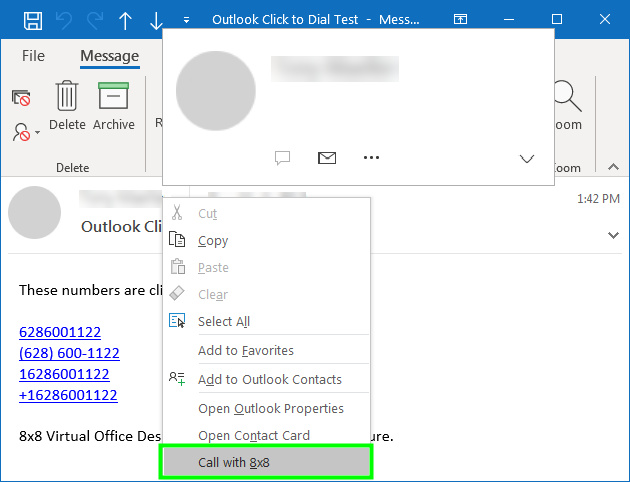Expand the contact card details chevron

527,159
